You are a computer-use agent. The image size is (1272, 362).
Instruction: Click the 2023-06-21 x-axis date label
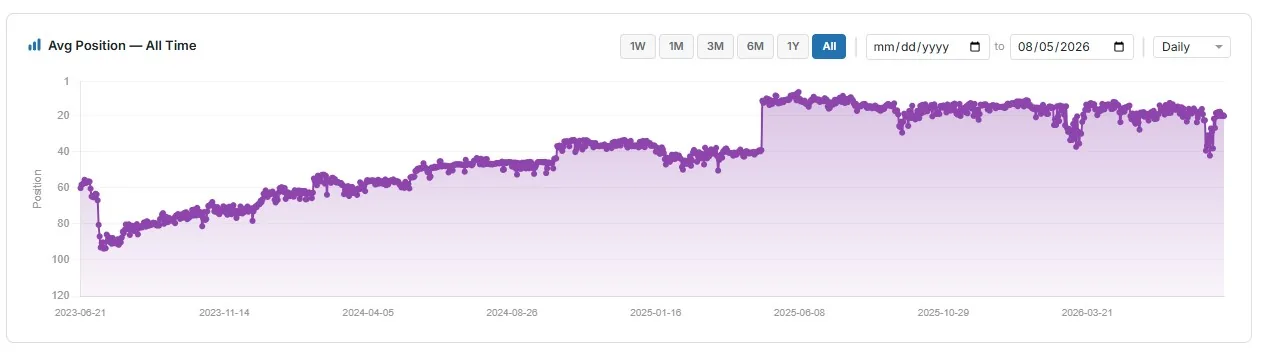pos(80,312)
